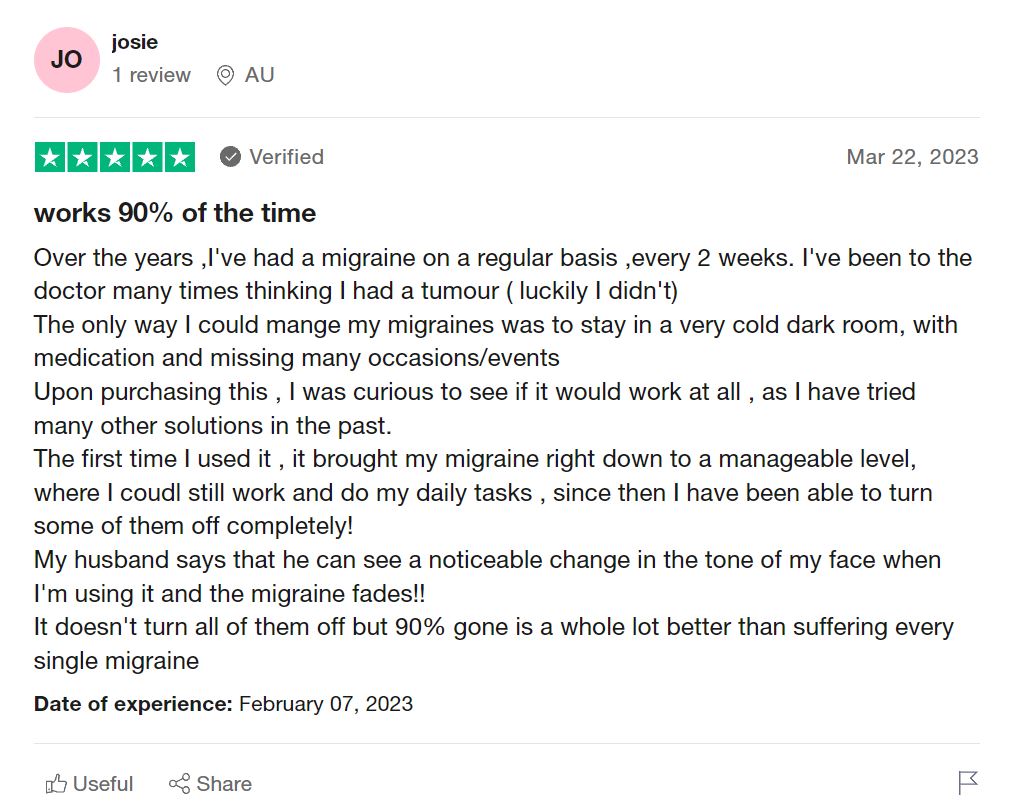Click the third green rating star
Viewport: 1012px width, 809px height.
115,157
